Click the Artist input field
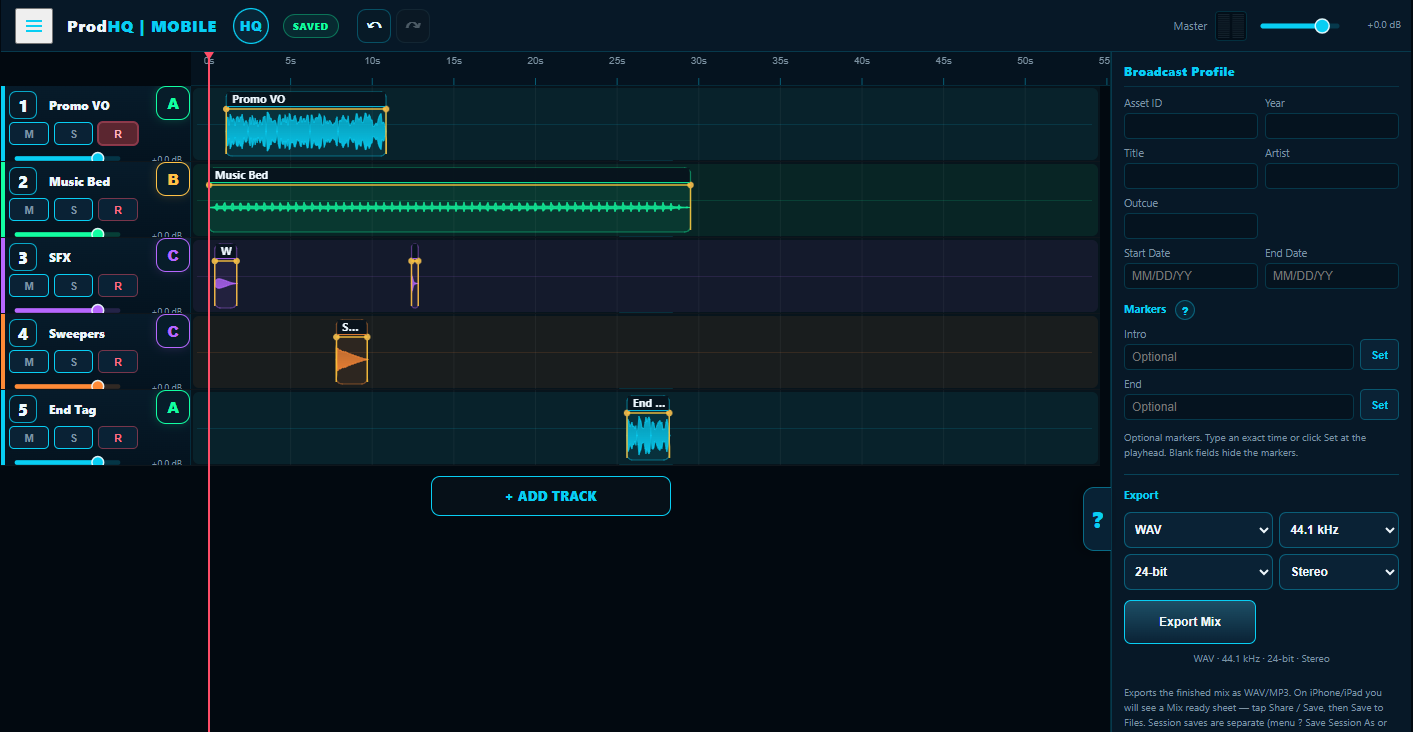 [1332, 176]
